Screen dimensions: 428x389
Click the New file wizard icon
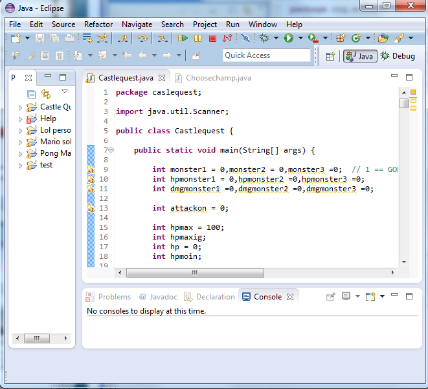click(x=16, y=38)
